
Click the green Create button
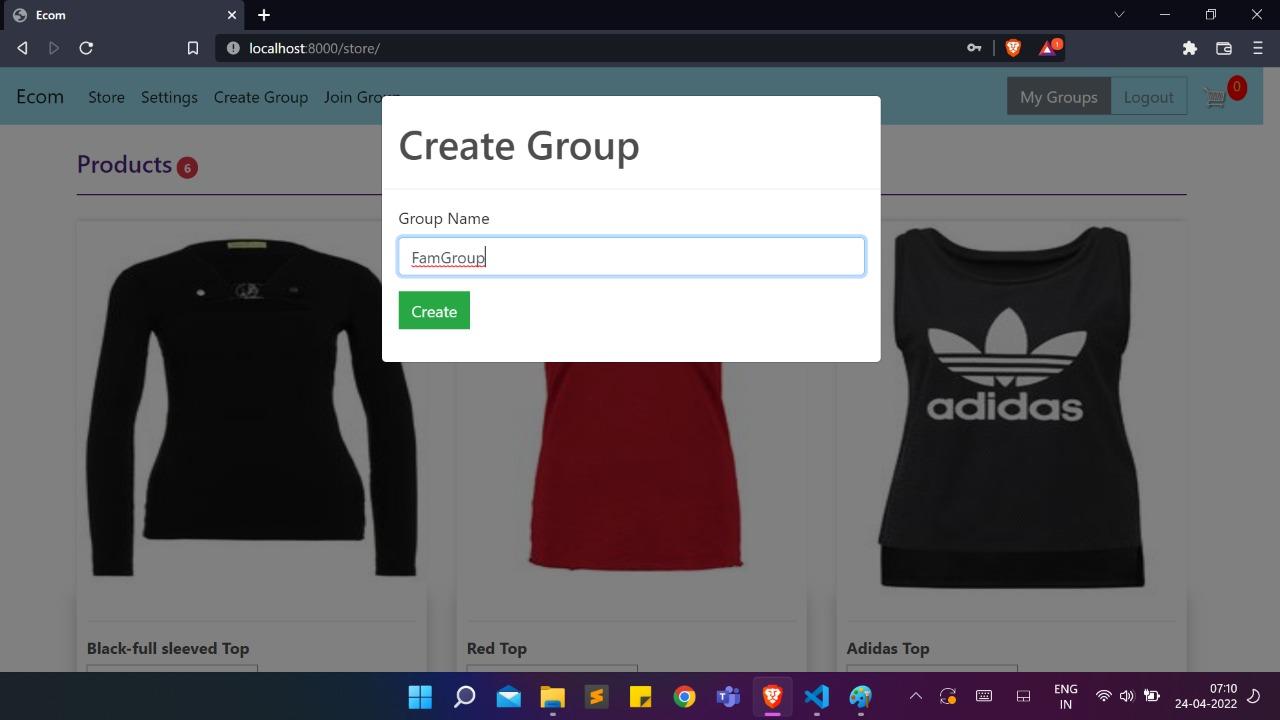[434, 311]
